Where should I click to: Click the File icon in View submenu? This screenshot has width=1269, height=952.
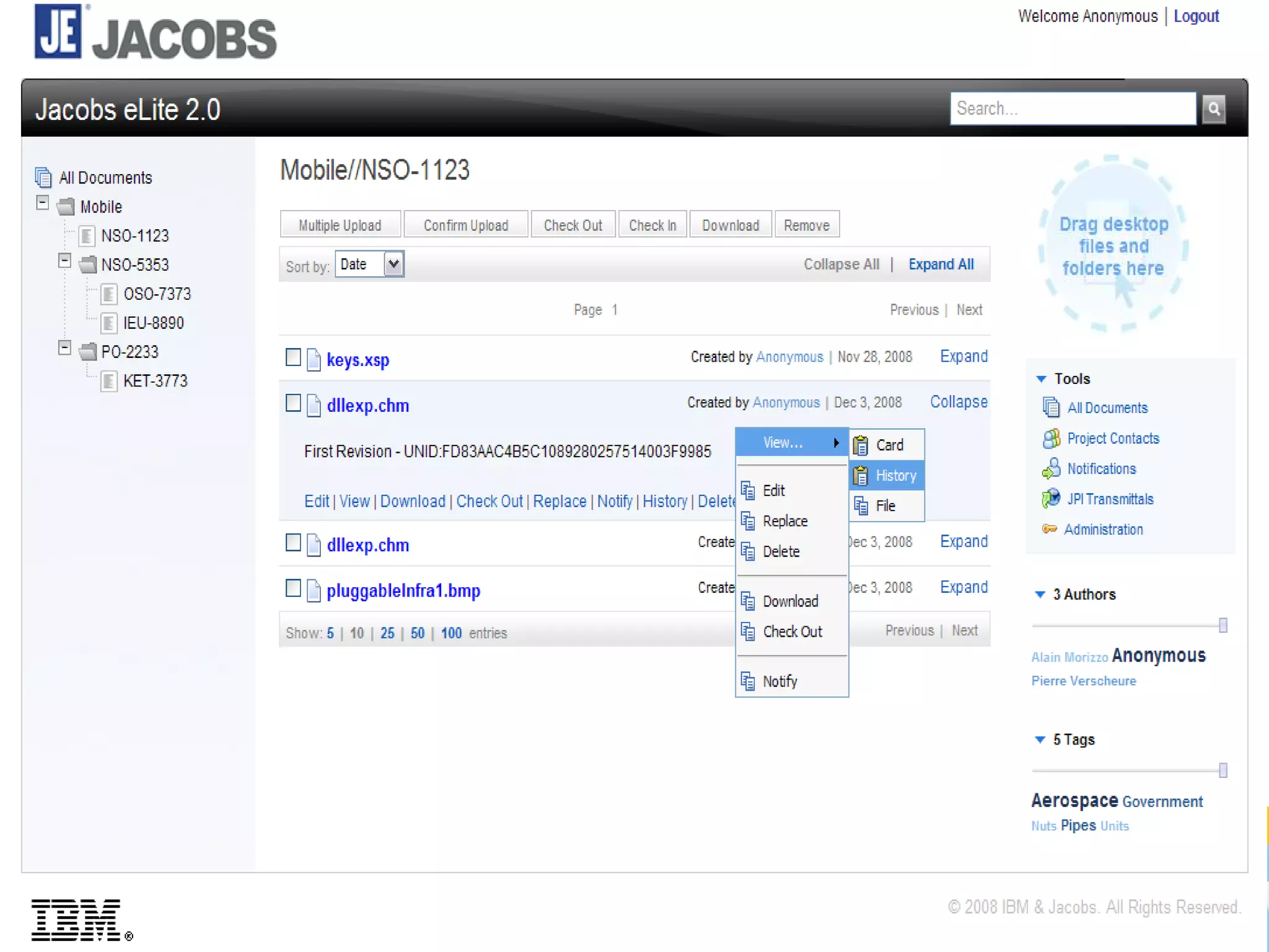861,505
